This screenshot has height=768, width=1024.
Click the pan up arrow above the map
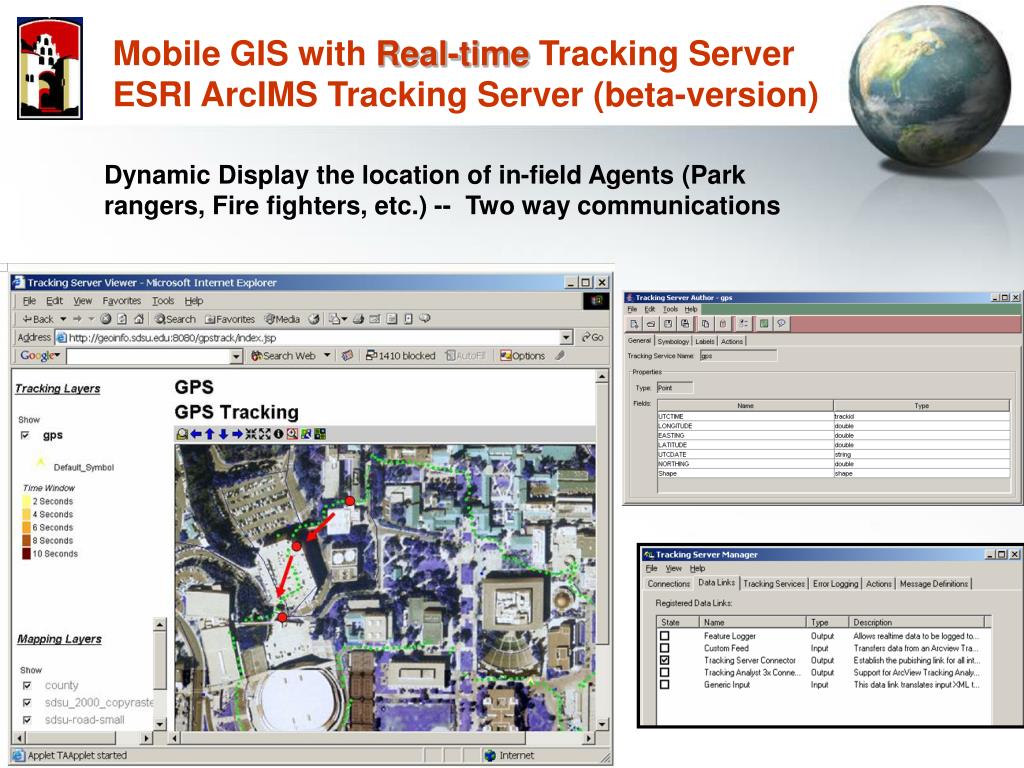click(x=210, y=434)
